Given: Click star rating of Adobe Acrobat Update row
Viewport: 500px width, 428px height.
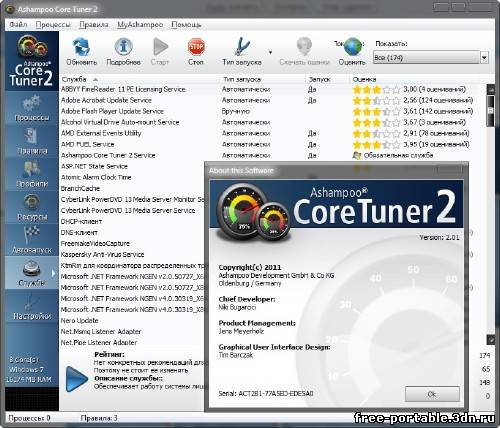Looking at the screenshot, I should (x=376, y=100).
